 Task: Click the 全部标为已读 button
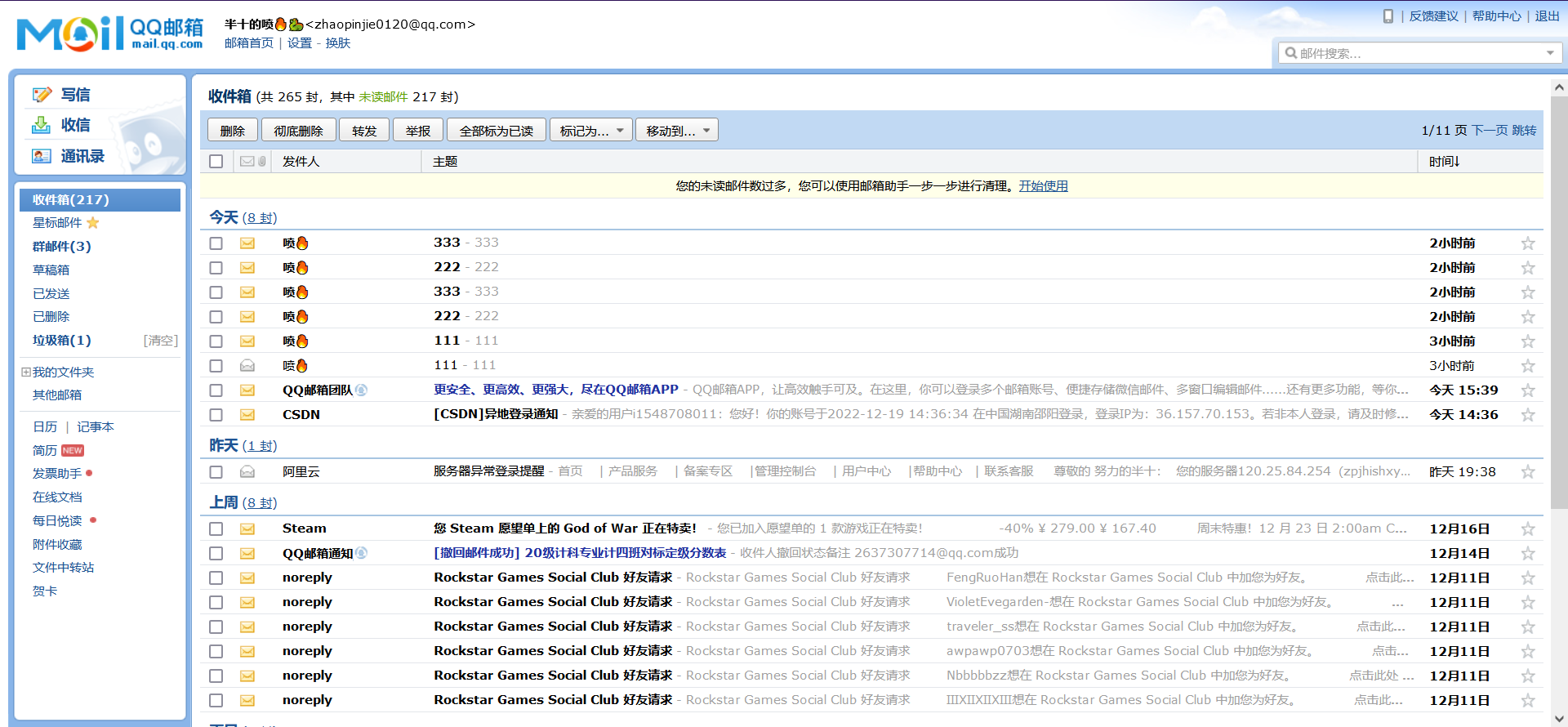(x=496, y=130)
